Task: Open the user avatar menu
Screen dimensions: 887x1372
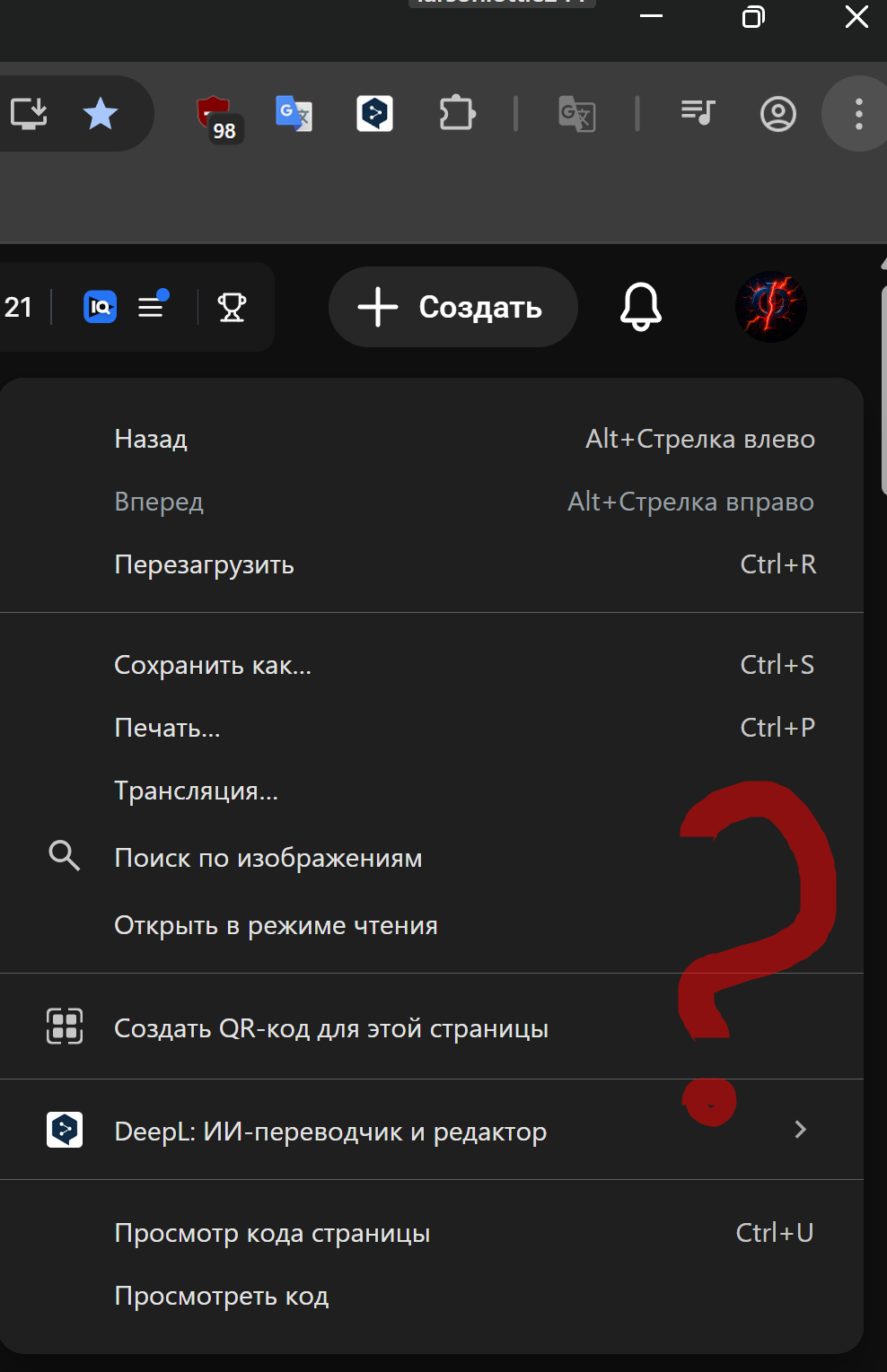Action: click(x=770, y=307)
